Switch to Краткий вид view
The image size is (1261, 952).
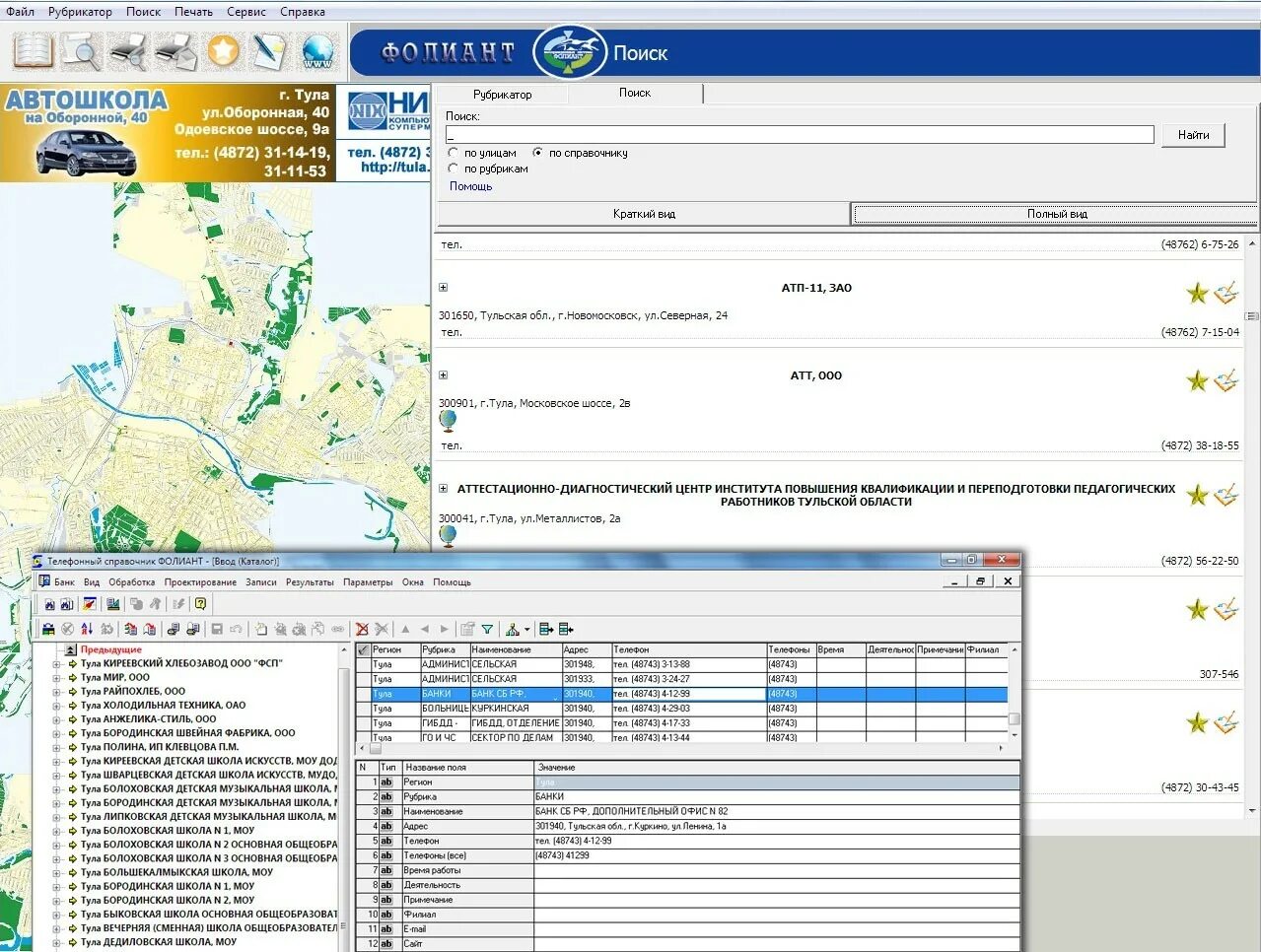(x=644, y=214)
